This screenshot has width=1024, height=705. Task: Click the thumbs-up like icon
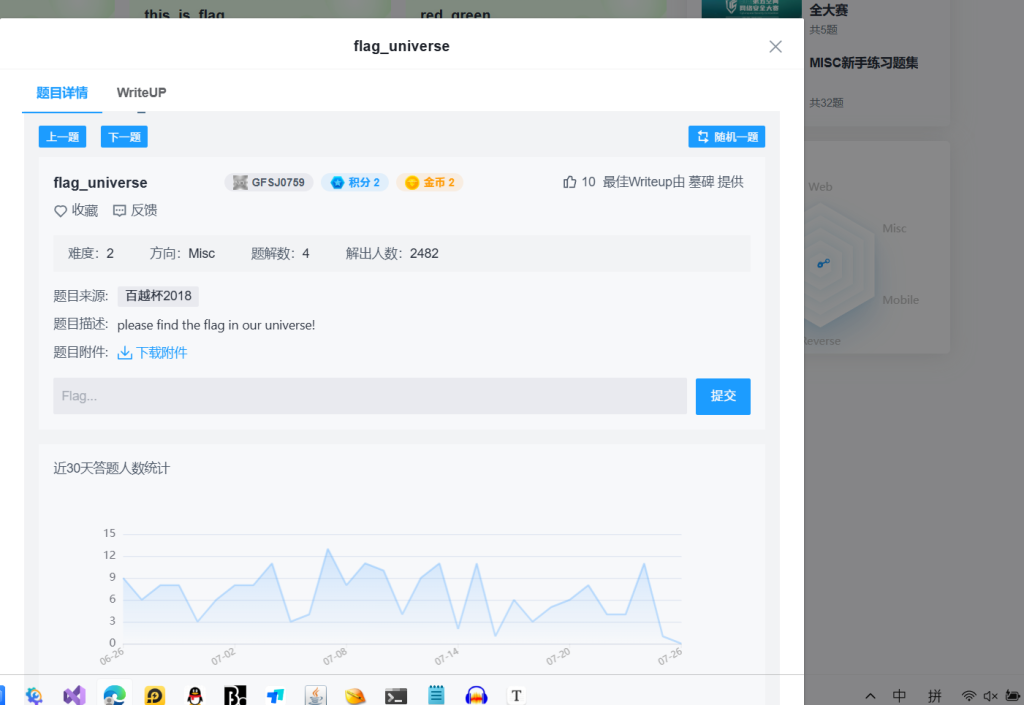(570, 182)
